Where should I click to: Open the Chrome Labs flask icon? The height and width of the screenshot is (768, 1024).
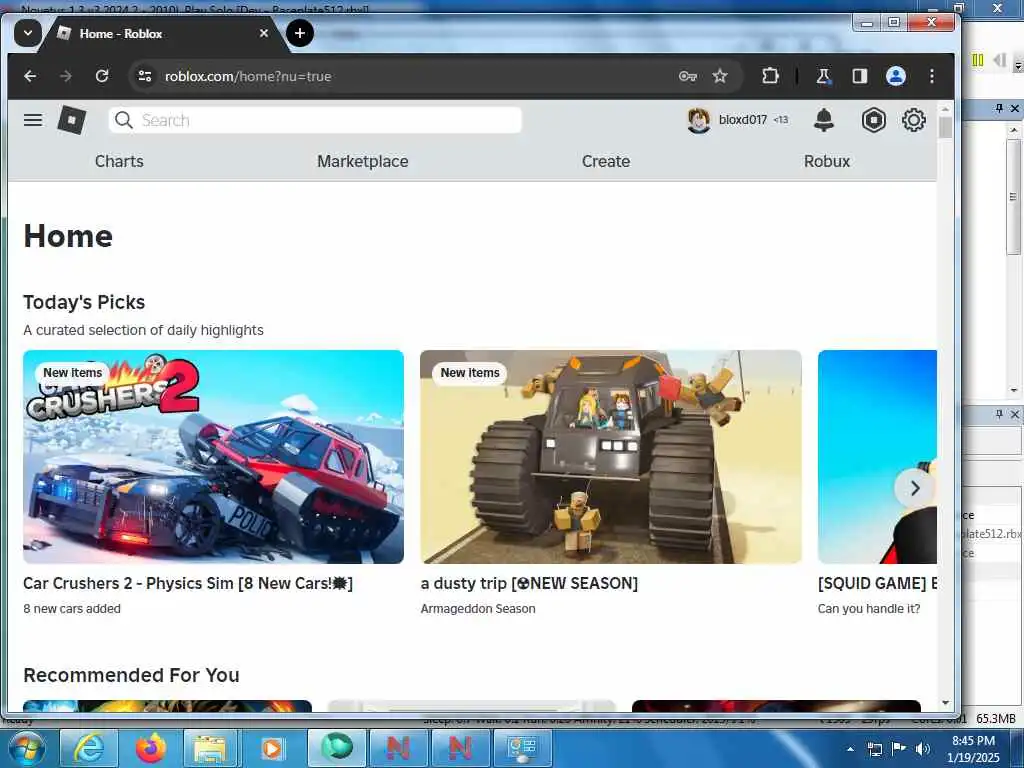point(824,76)
